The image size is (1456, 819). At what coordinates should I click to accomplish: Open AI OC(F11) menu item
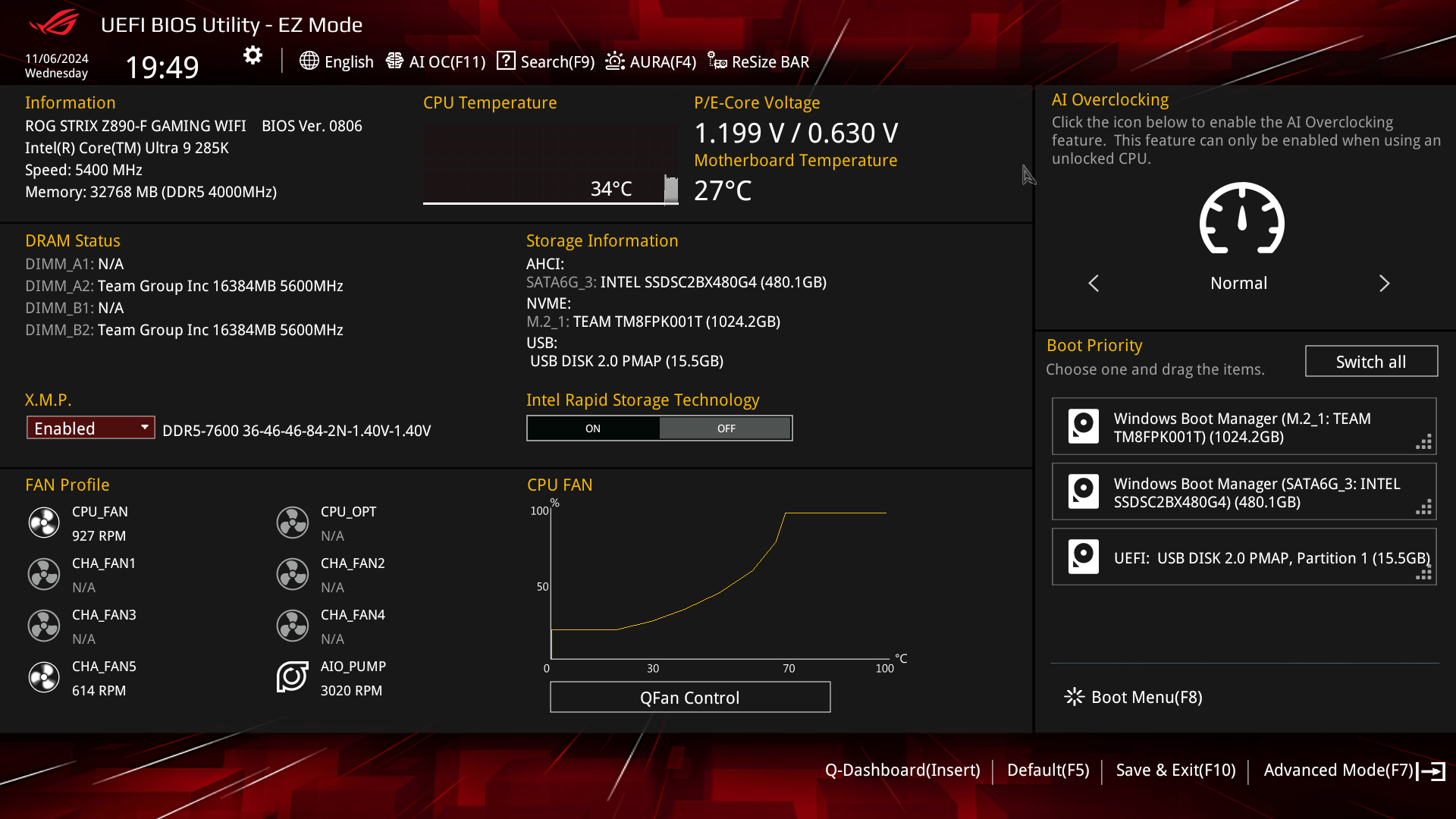(436, 61)
